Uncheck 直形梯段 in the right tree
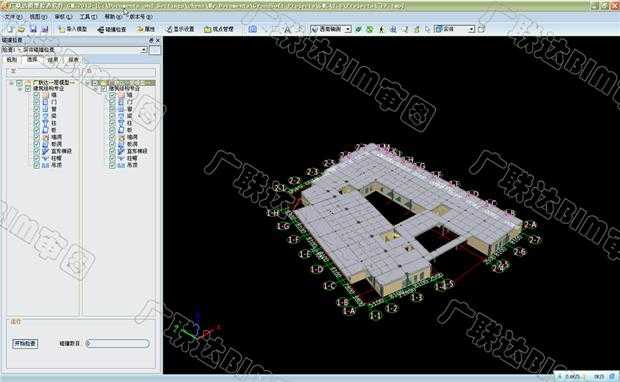Viewport: 620px width, 382px height. (x=112, y=151)
